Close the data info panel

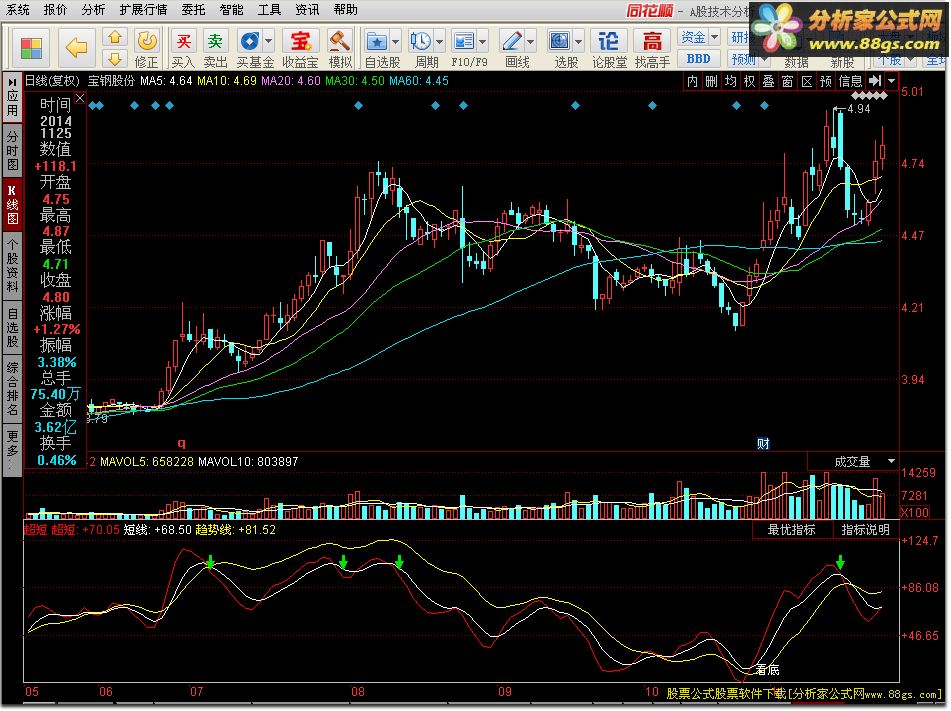click(x=80, y=98)
